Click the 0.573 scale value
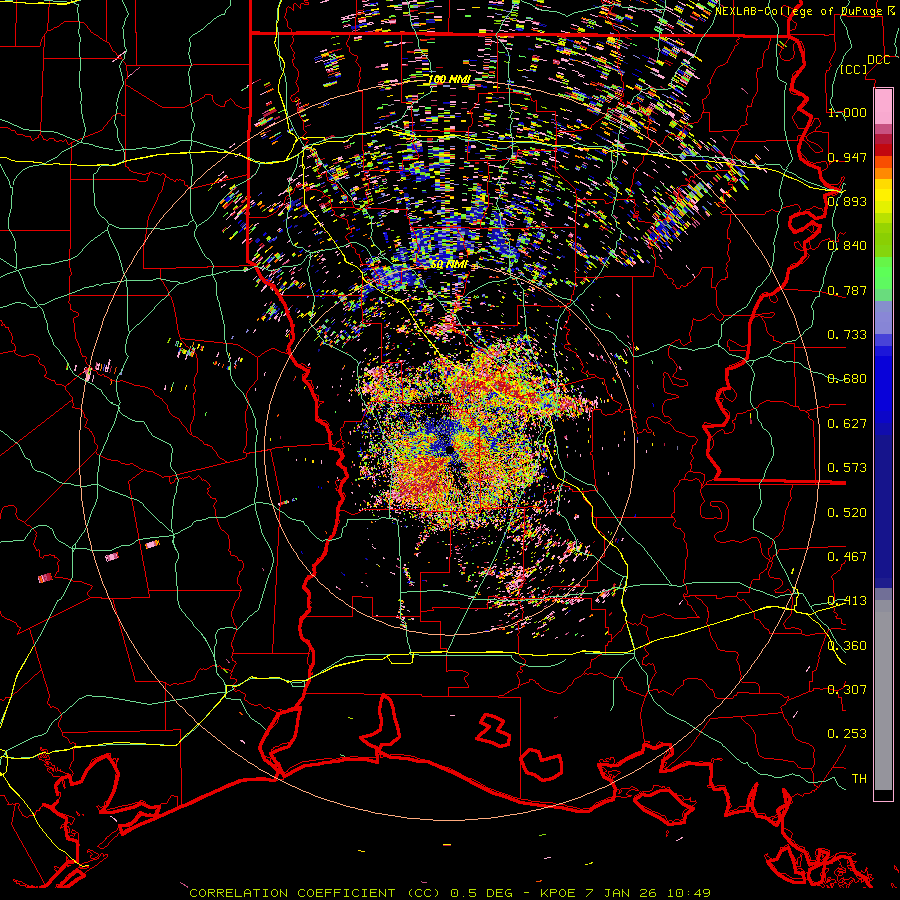The height and width of the screenshot is (900, 900). pos(847,468)
